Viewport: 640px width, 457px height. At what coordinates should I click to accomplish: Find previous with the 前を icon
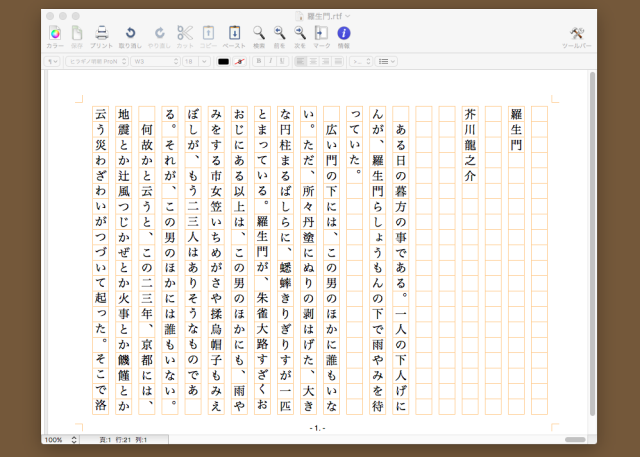pos(280,33)
